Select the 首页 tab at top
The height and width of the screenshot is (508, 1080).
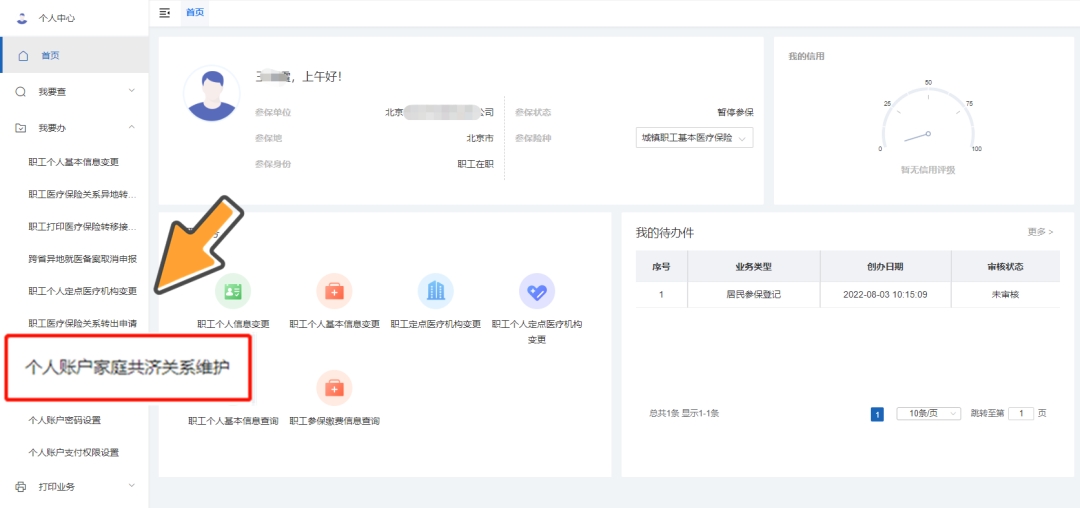(x=196, y=12)
